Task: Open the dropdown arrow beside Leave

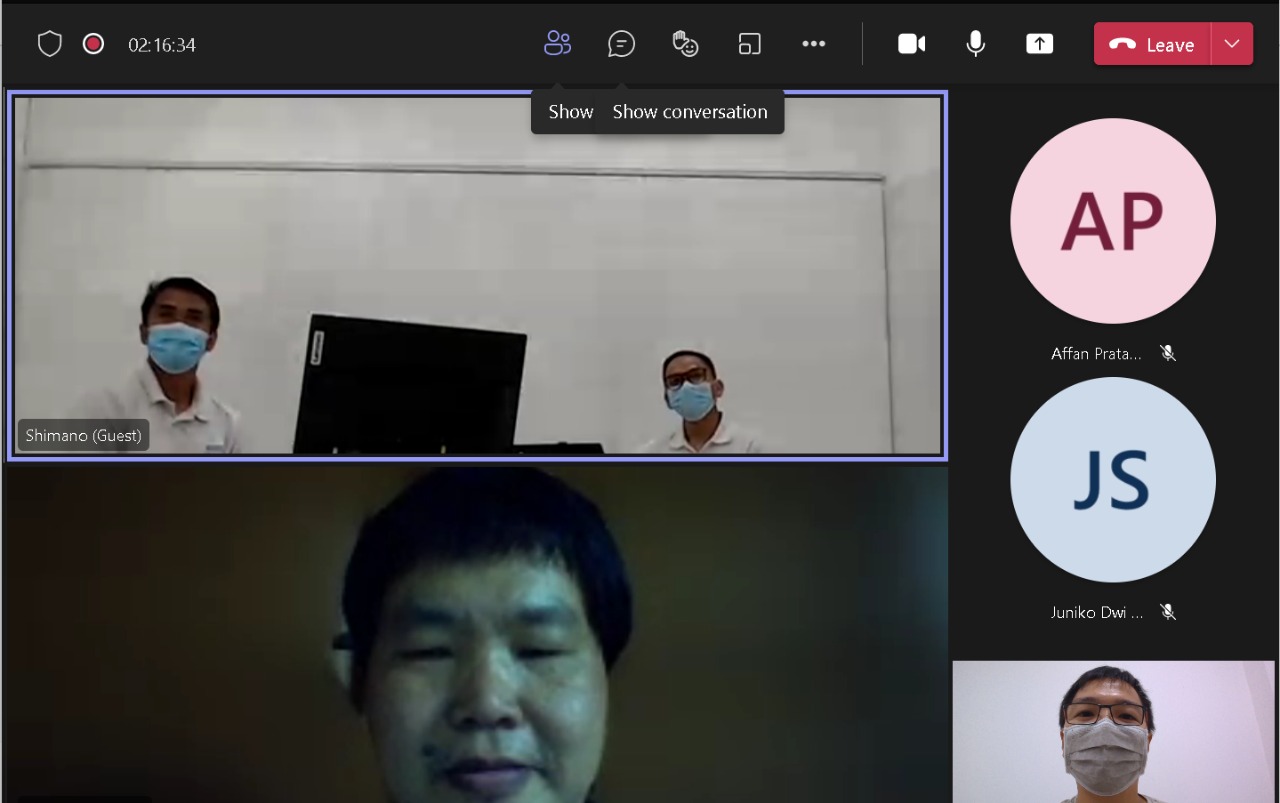Action: (1232, 44)
